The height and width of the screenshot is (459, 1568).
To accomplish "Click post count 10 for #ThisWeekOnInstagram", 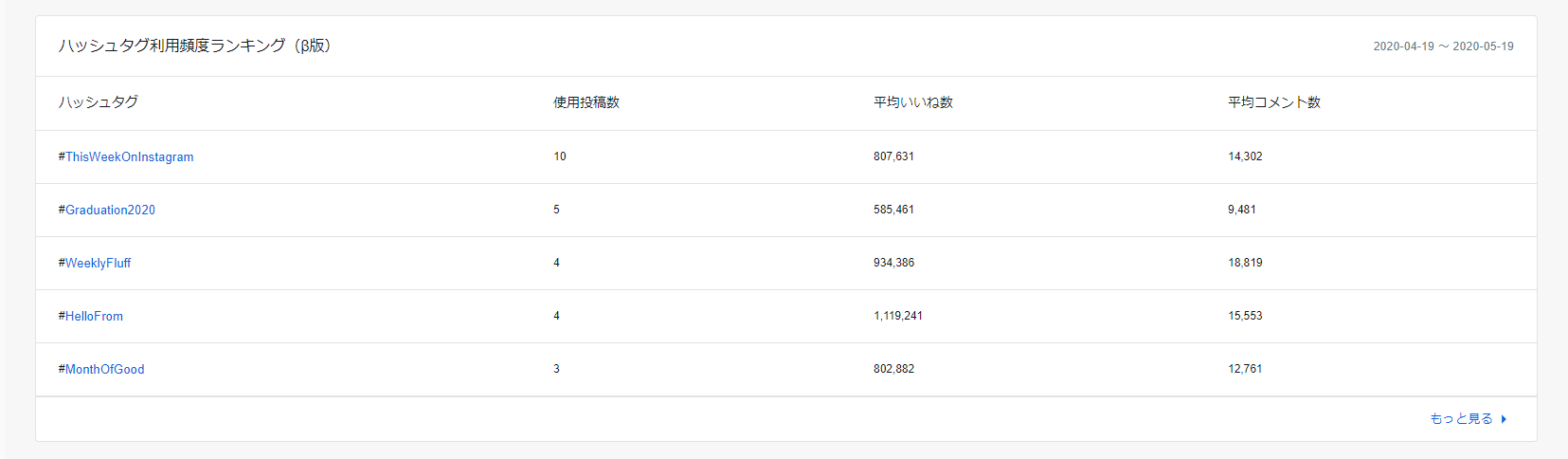I will 560,156.
